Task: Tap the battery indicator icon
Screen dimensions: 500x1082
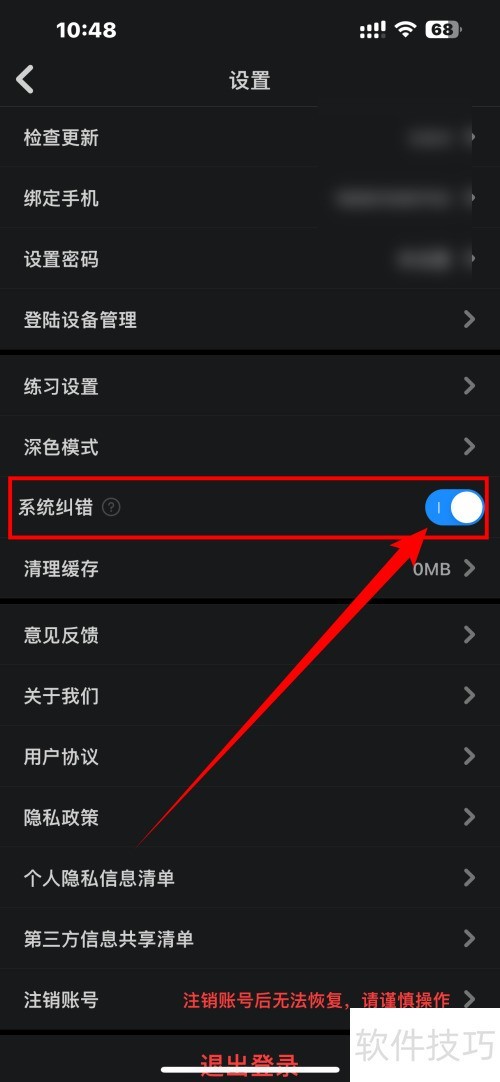Action: click(443, 29)
